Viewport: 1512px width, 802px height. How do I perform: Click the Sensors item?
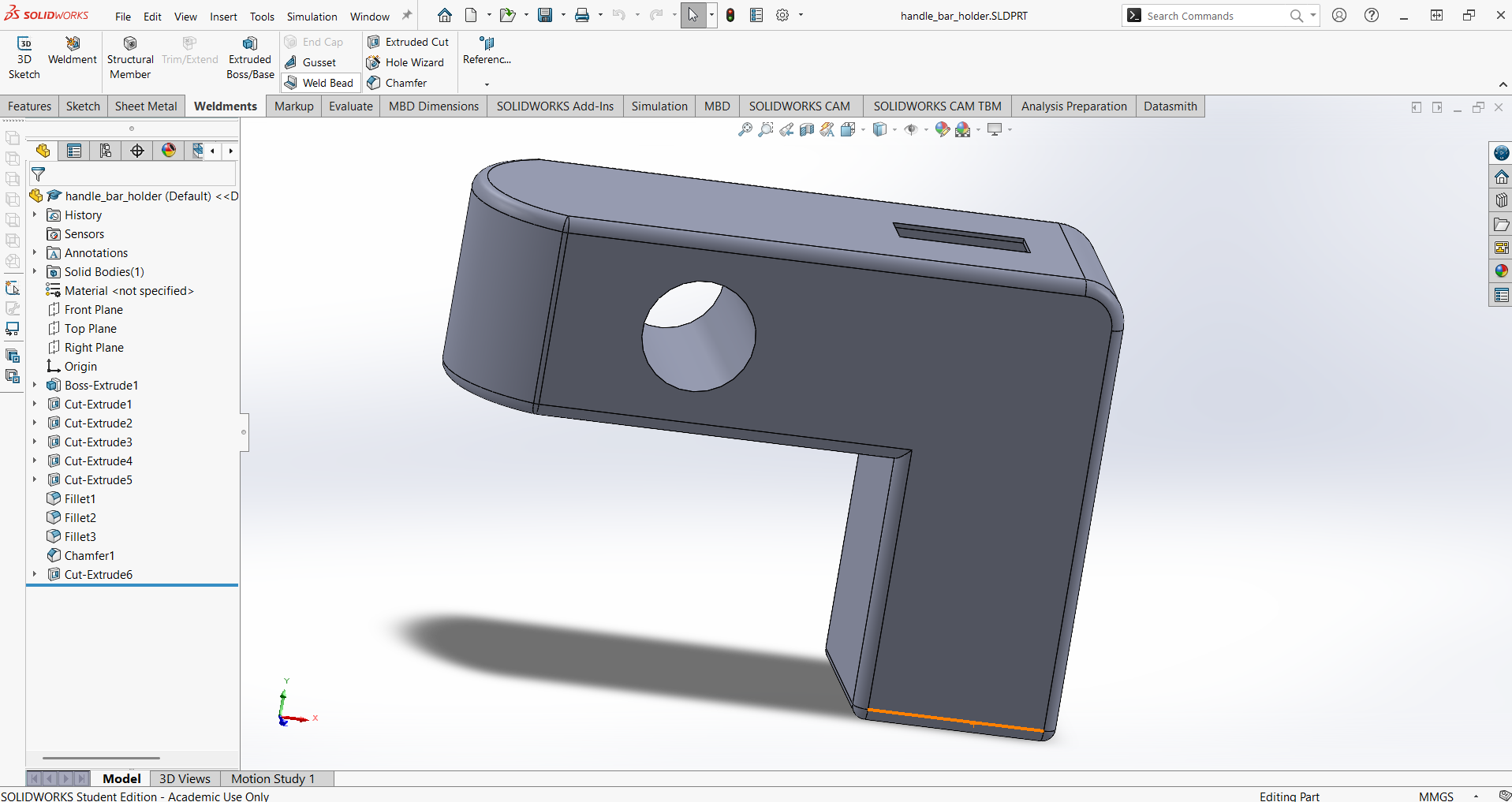click(x=84, y=233)
